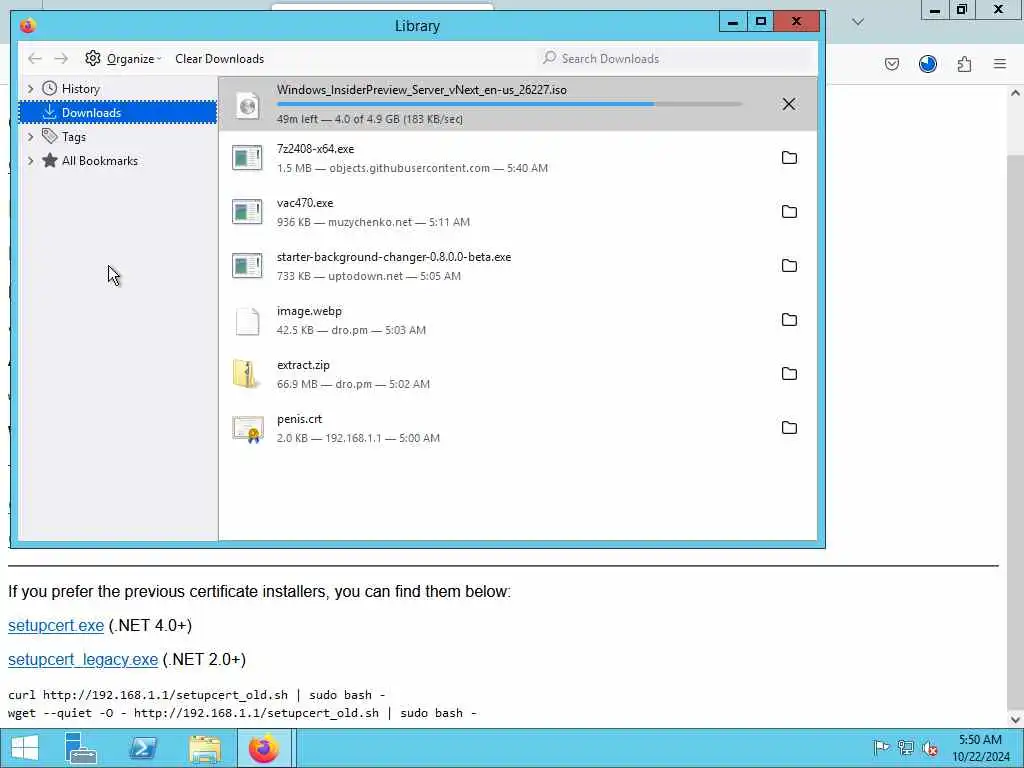Select the Windows_InsiderPreview_Server ISO file name
The height and width of the screenshot is (768, 1024).
(x=422, y=90)
